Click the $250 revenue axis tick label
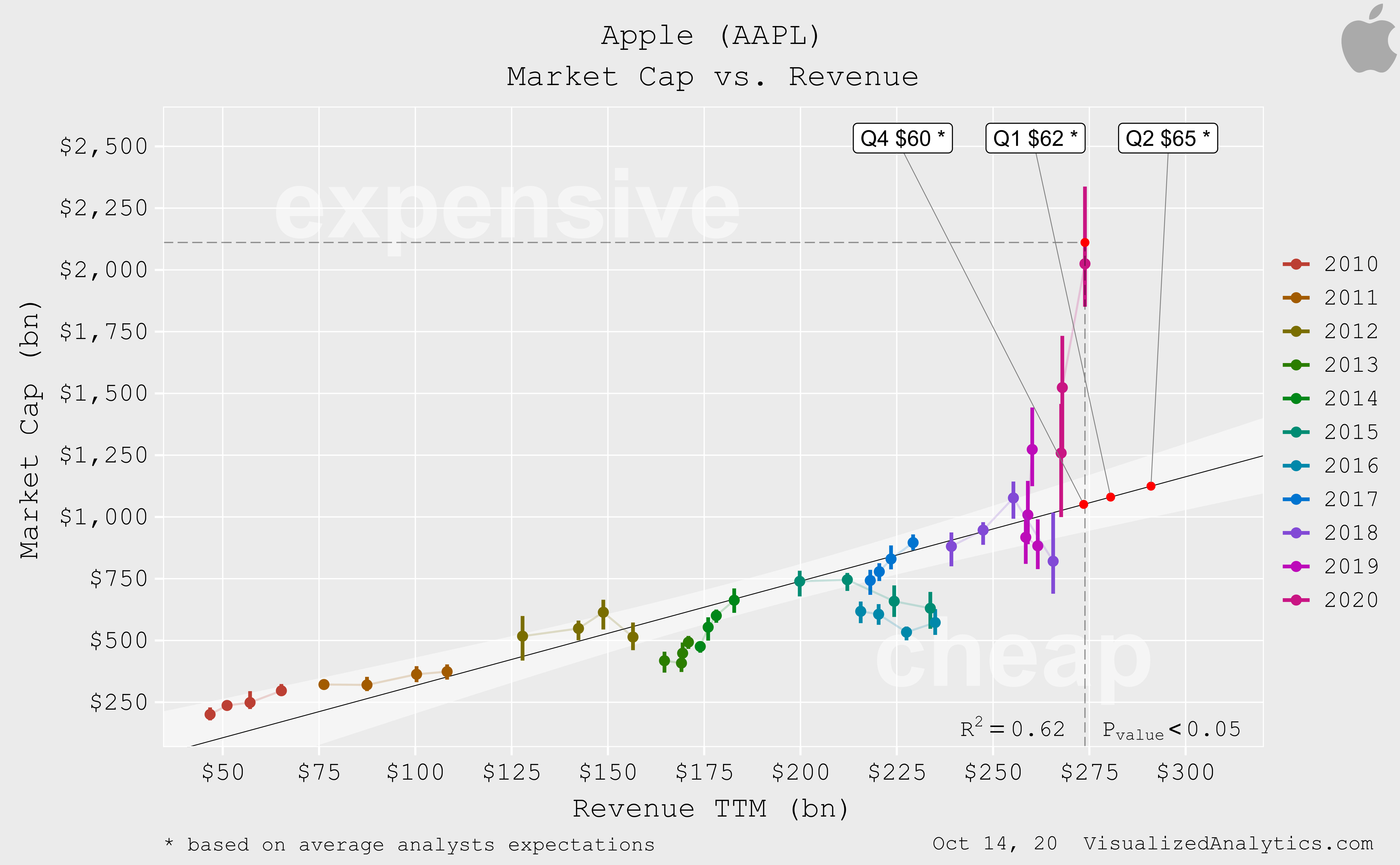 click(x=993, y=772)
